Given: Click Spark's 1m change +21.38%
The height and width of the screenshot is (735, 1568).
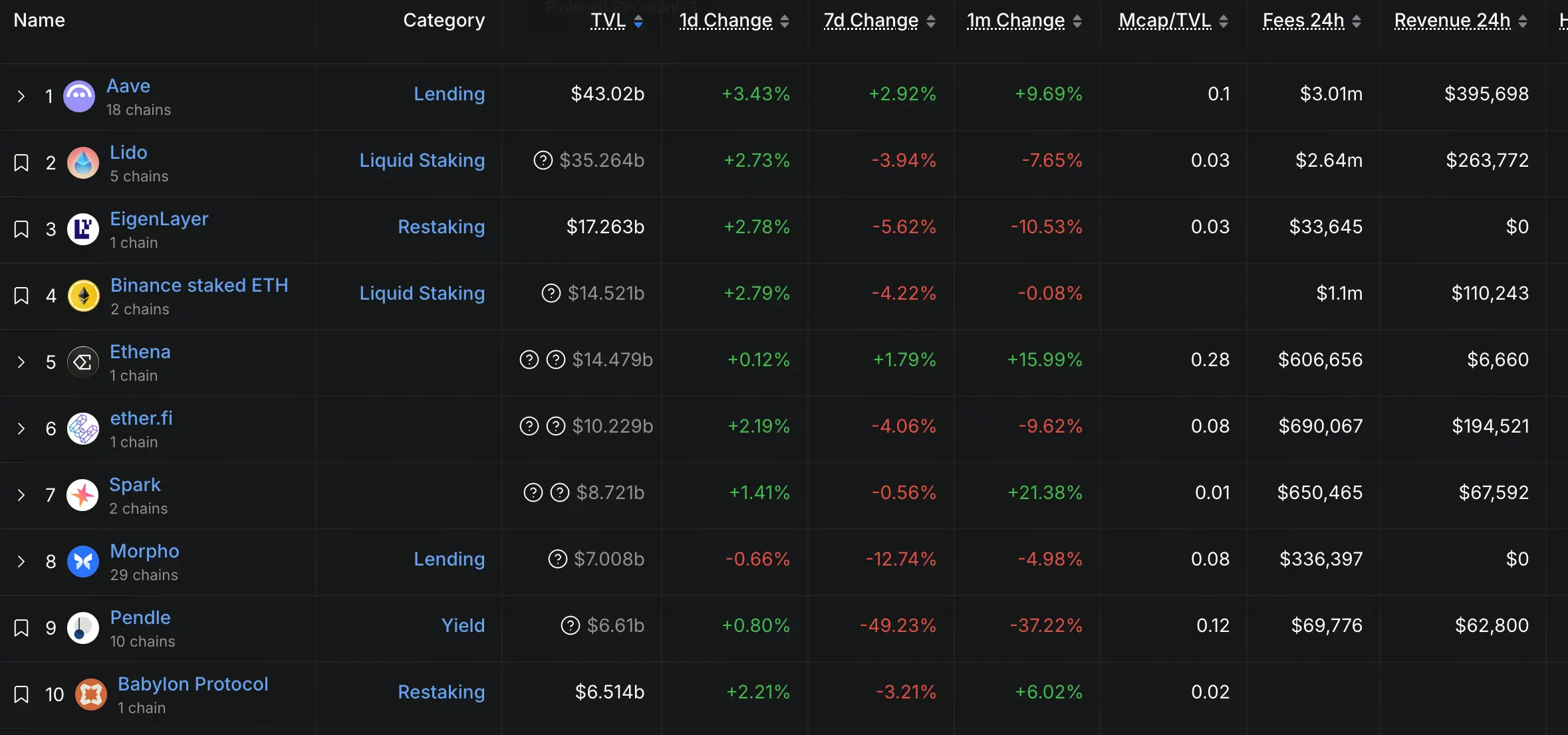Looking at the screenshot, I should 1045,493.
